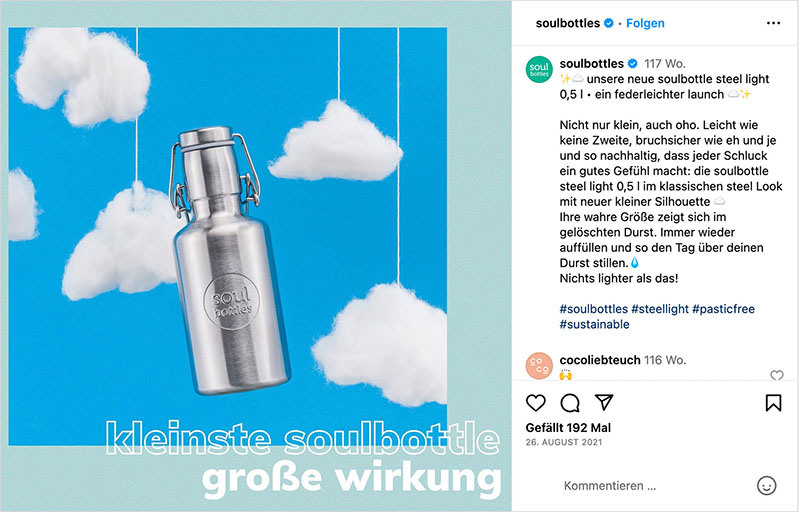Screen dimensions: 800x512
Task: Open the #soulbottles hashtag
Action: 593,309
